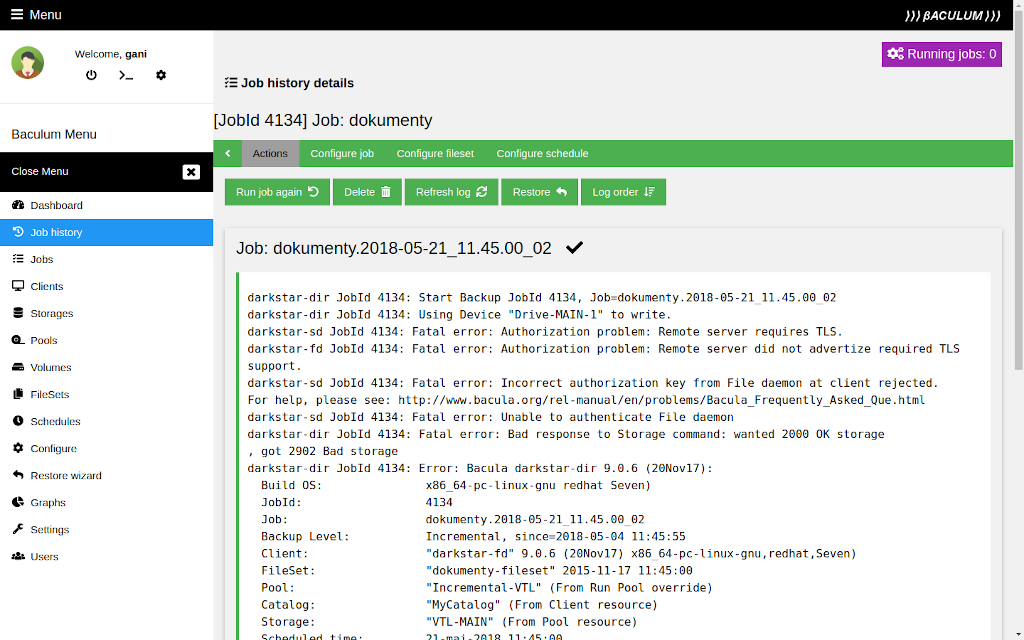This screenshot has width=1024, height=640.
Task: Launch Restore wizard from sidebar
Action: coord(106,475)
